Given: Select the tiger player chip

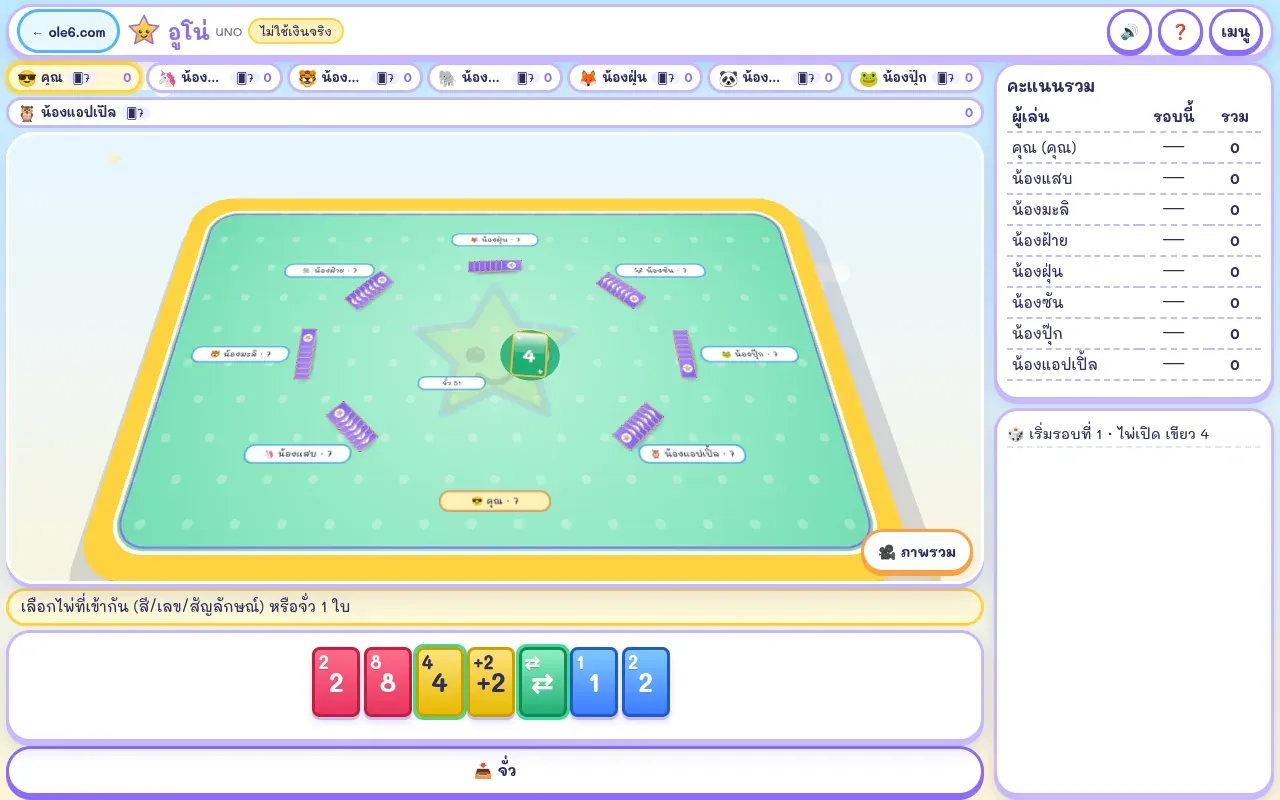Looking at the screenshot, I should click(x=354, y=78).
